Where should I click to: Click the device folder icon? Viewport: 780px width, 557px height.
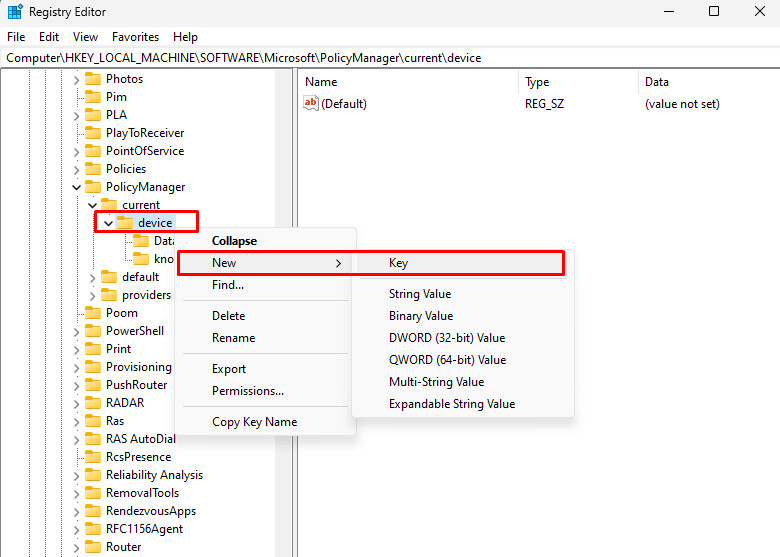125,223
